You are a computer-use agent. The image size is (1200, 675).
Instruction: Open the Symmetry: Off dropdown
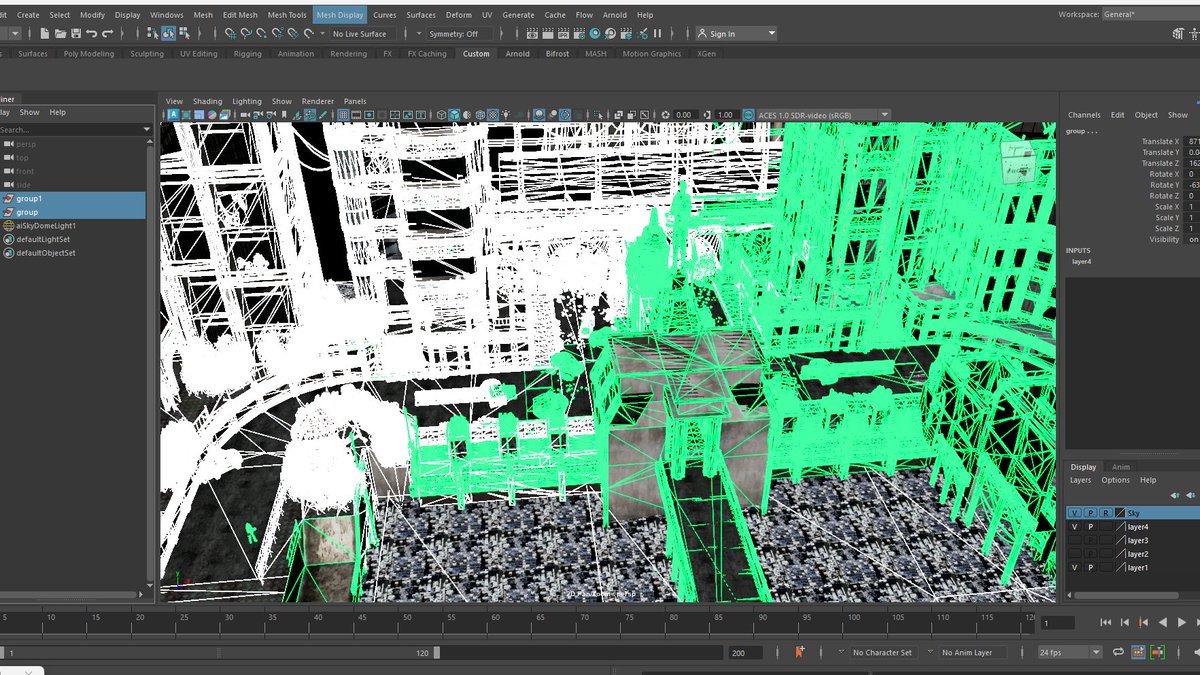point(458,33)
